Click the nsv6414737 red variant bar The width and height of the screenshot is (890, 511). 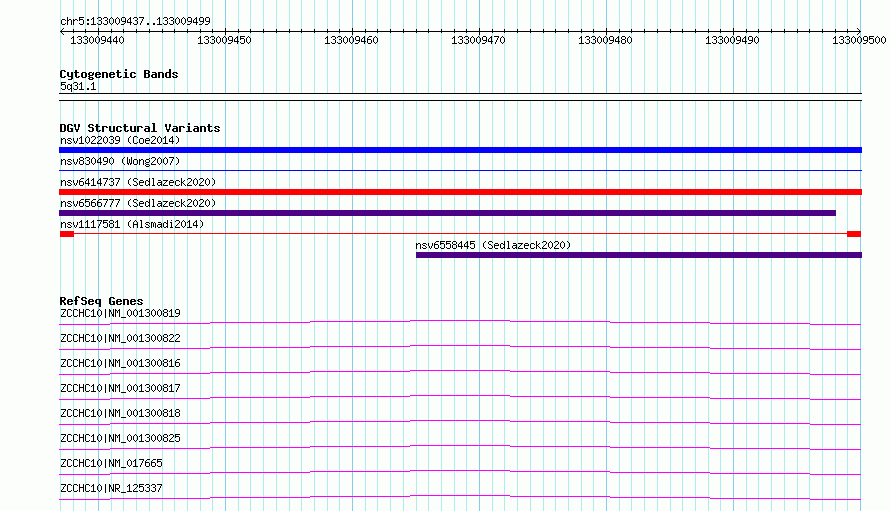pos(460,192)
